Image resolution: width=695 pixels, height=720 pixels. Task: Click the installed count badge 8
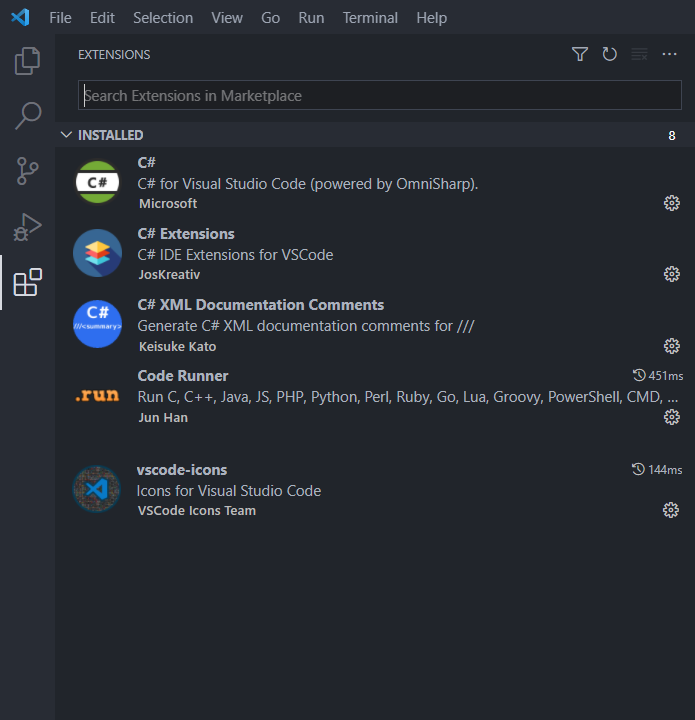(x=672, y=135)
